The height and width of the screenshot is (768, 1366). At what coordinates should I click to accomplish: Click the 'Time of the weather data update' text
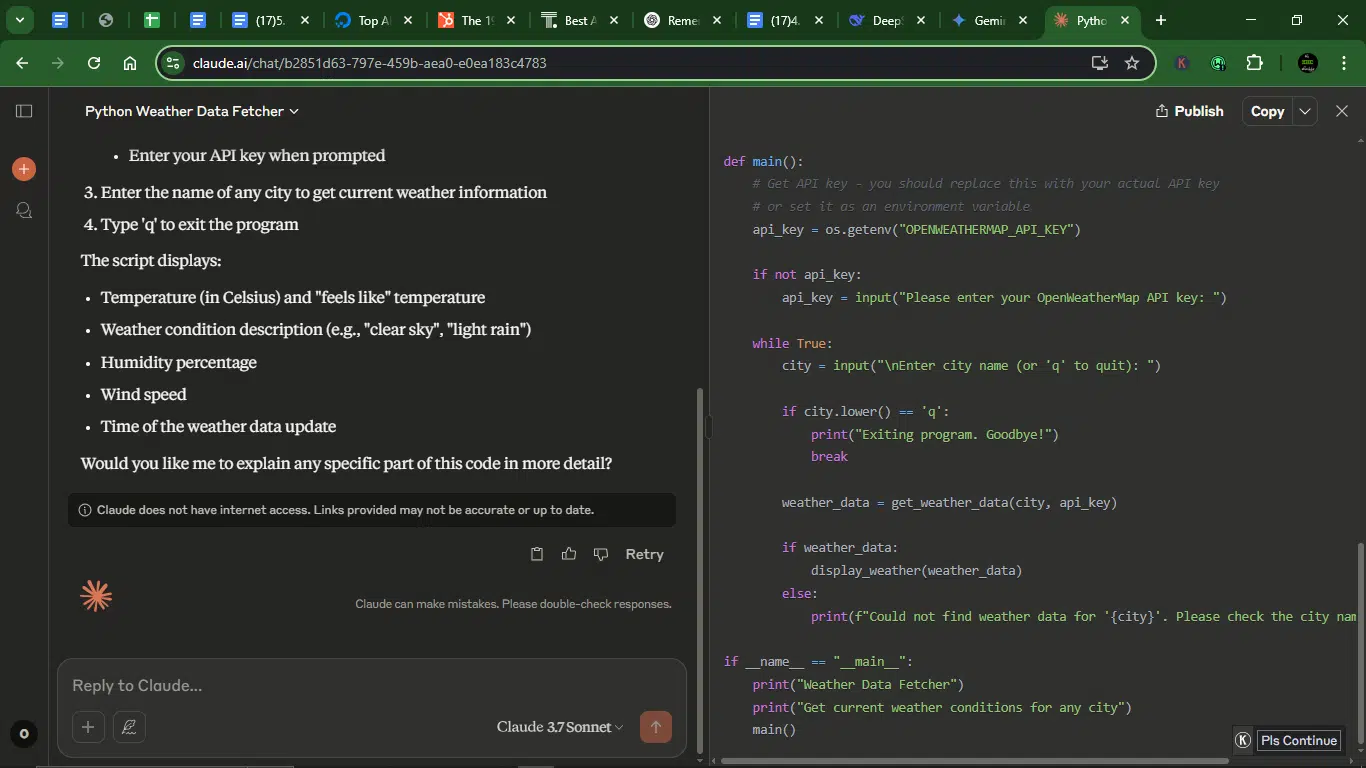218,426
